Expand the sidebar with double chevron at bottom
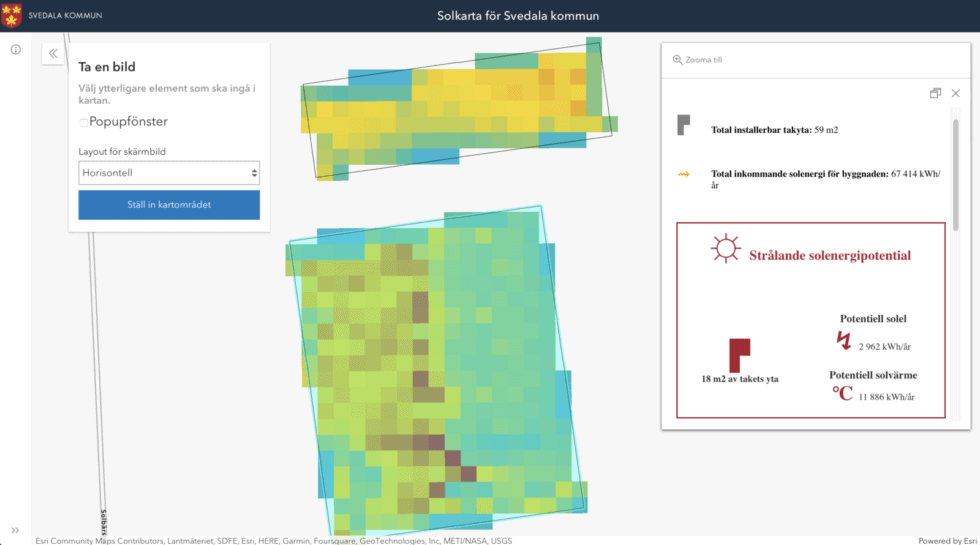The image size is (980, 545). point(15,530)
